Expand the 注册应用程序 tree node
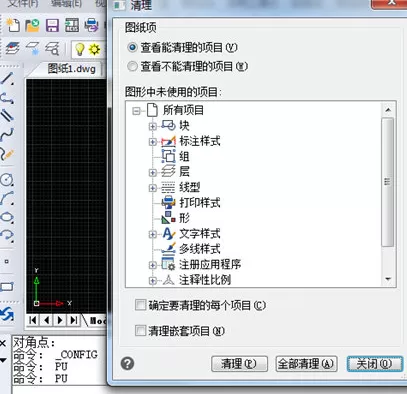407x394 pixels. coord(153,265)
